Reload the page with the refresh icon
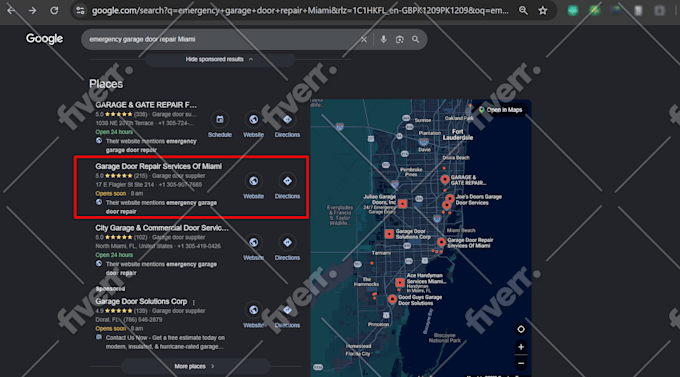The image size is (680, 377). coord(54,10)
